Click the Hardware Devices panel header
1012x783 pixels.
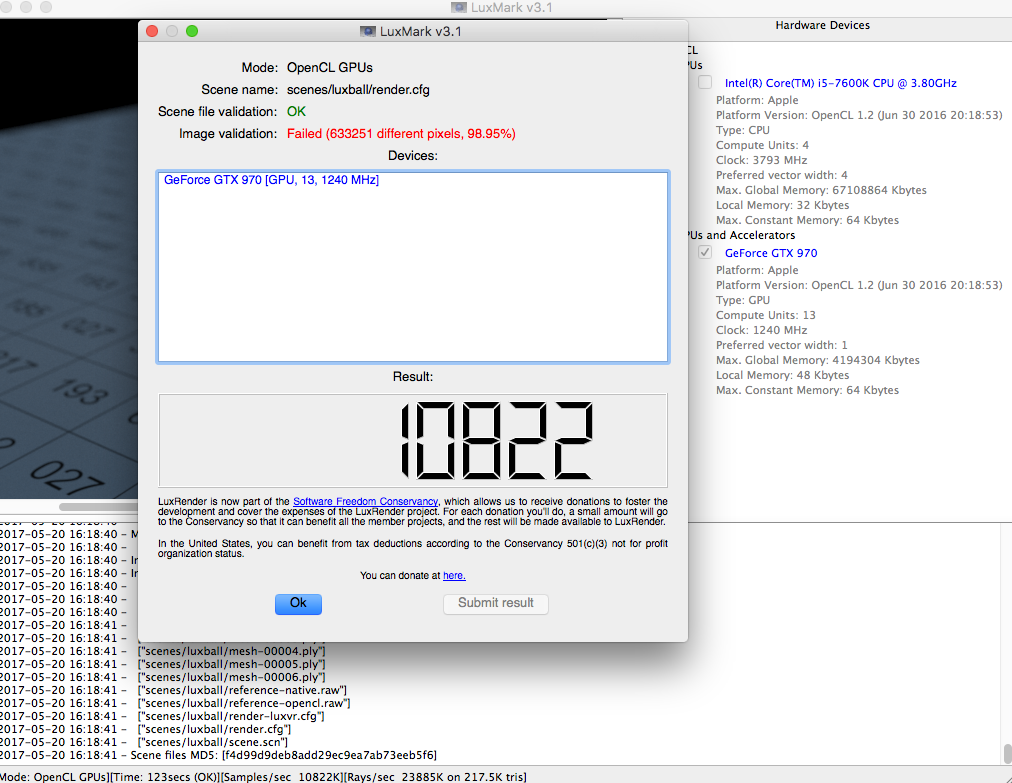tap(822, 25)
